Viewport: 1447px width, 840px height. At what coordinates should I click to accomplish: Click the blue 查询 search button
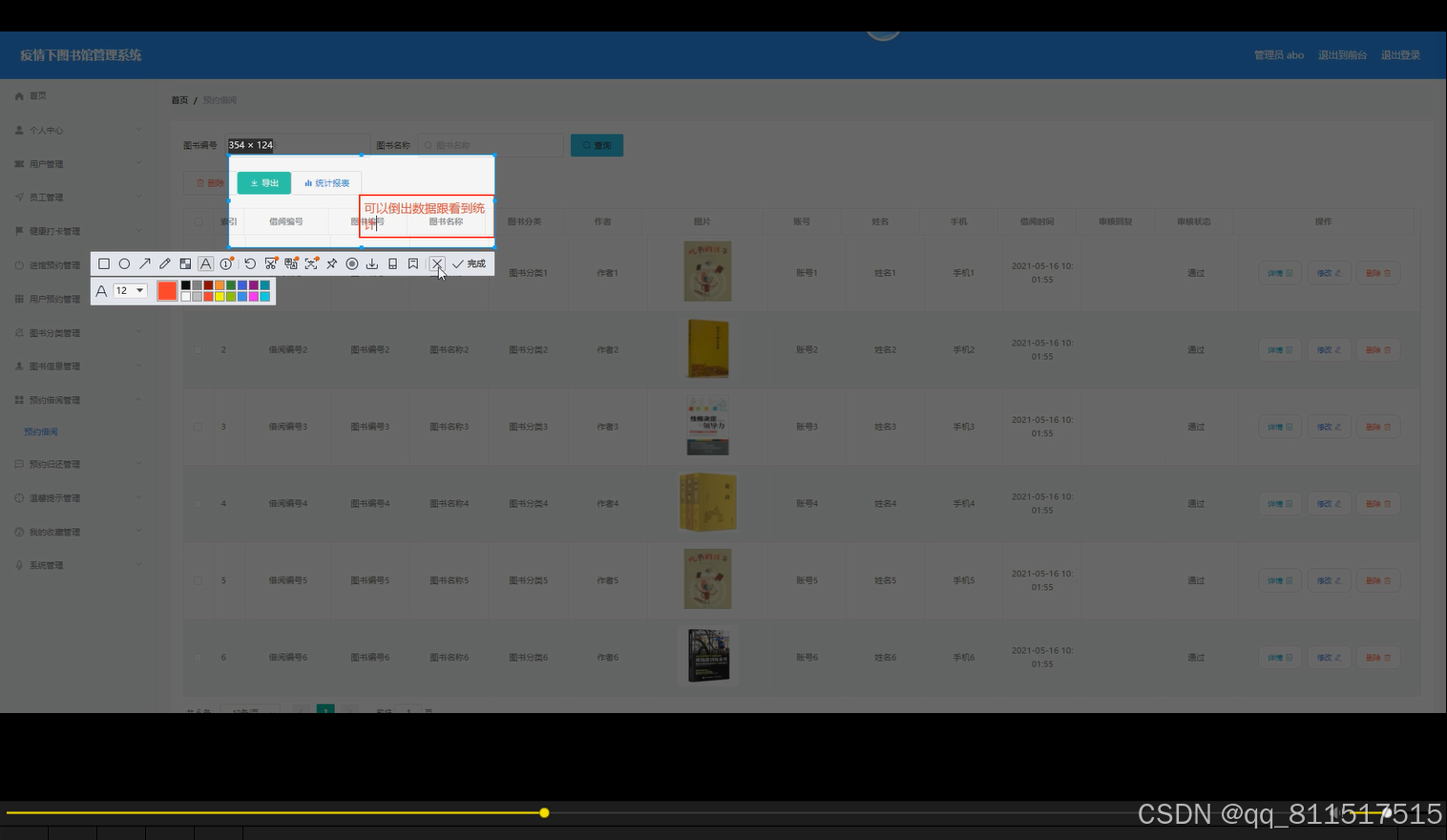tap(597, 145)
